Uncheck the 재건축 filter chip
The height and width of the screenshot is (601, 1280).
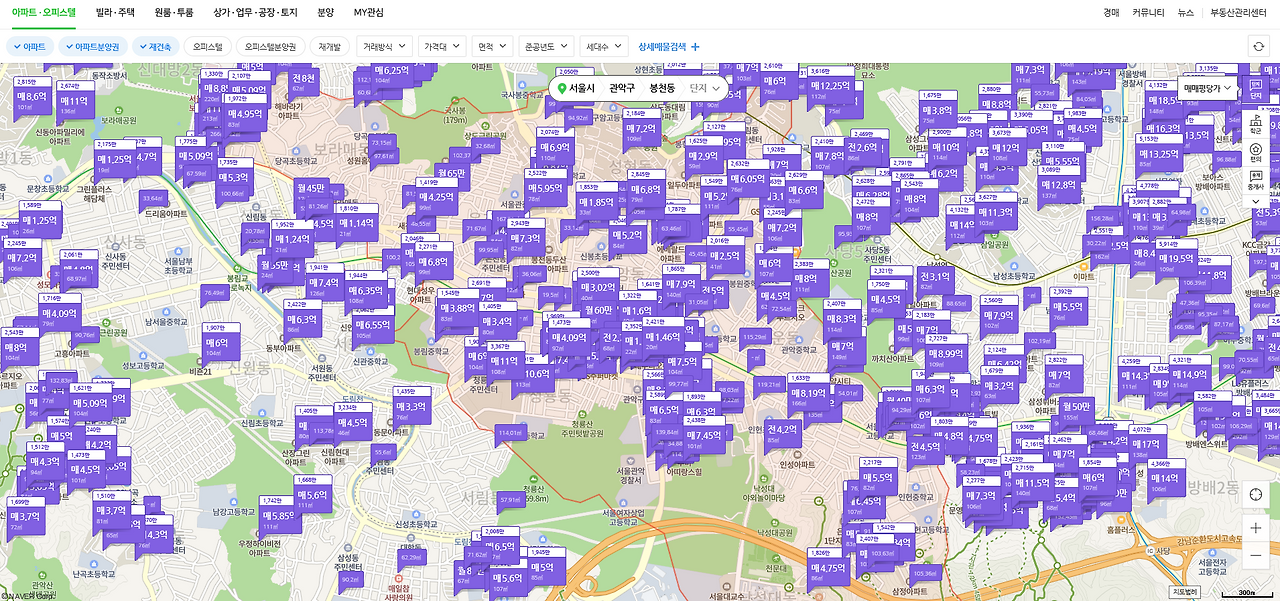point(155,46)
